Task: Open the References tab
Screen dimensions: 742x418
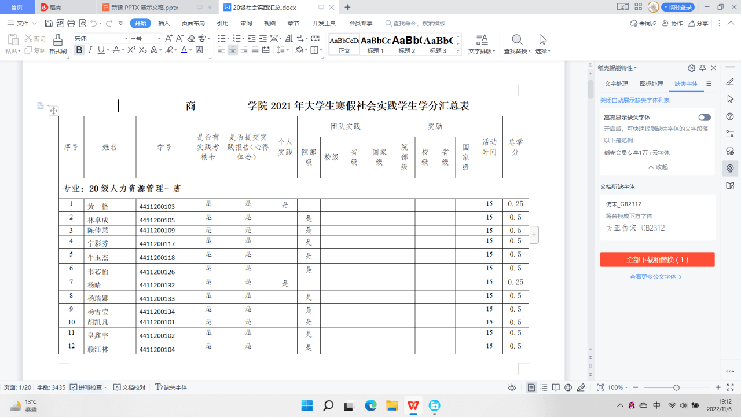Action: pos(222,23)
